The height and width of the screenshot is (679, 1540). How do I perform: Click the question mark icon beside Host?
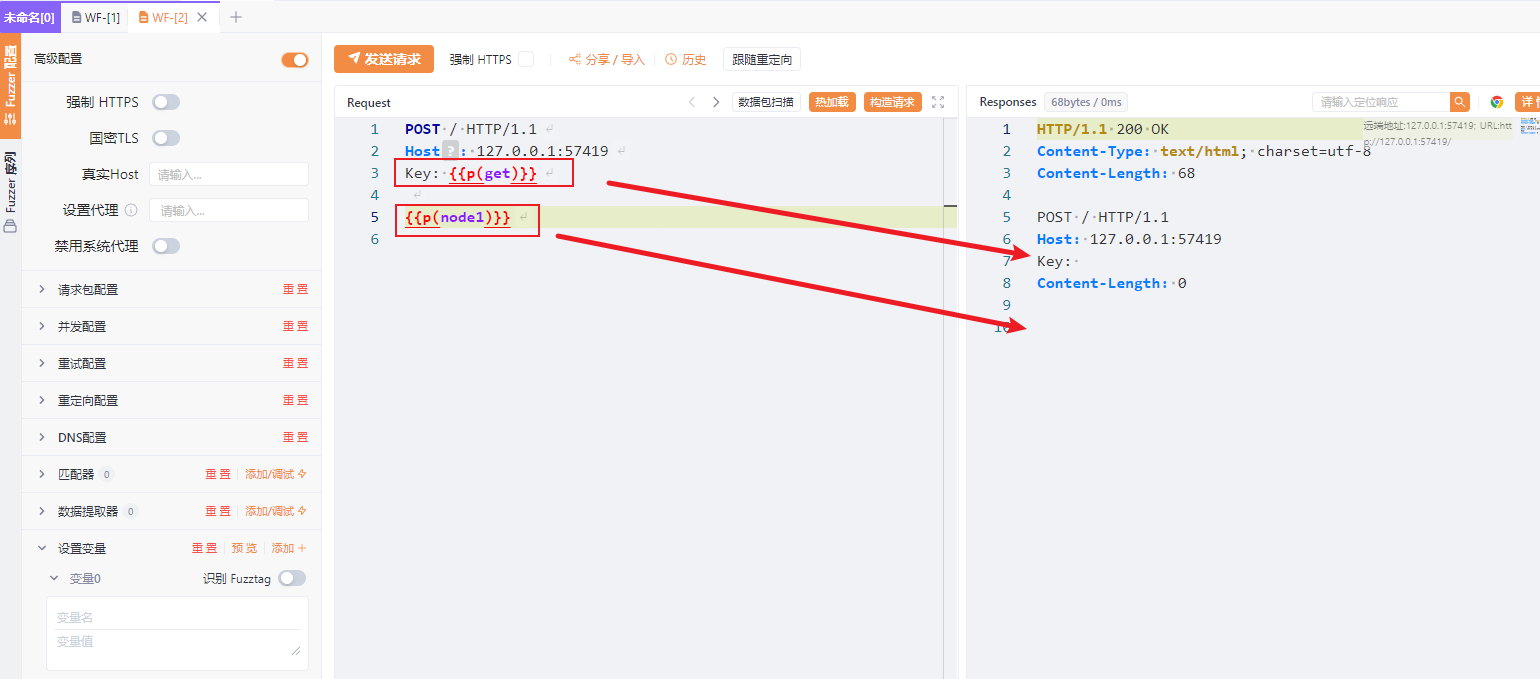[450, 151]
